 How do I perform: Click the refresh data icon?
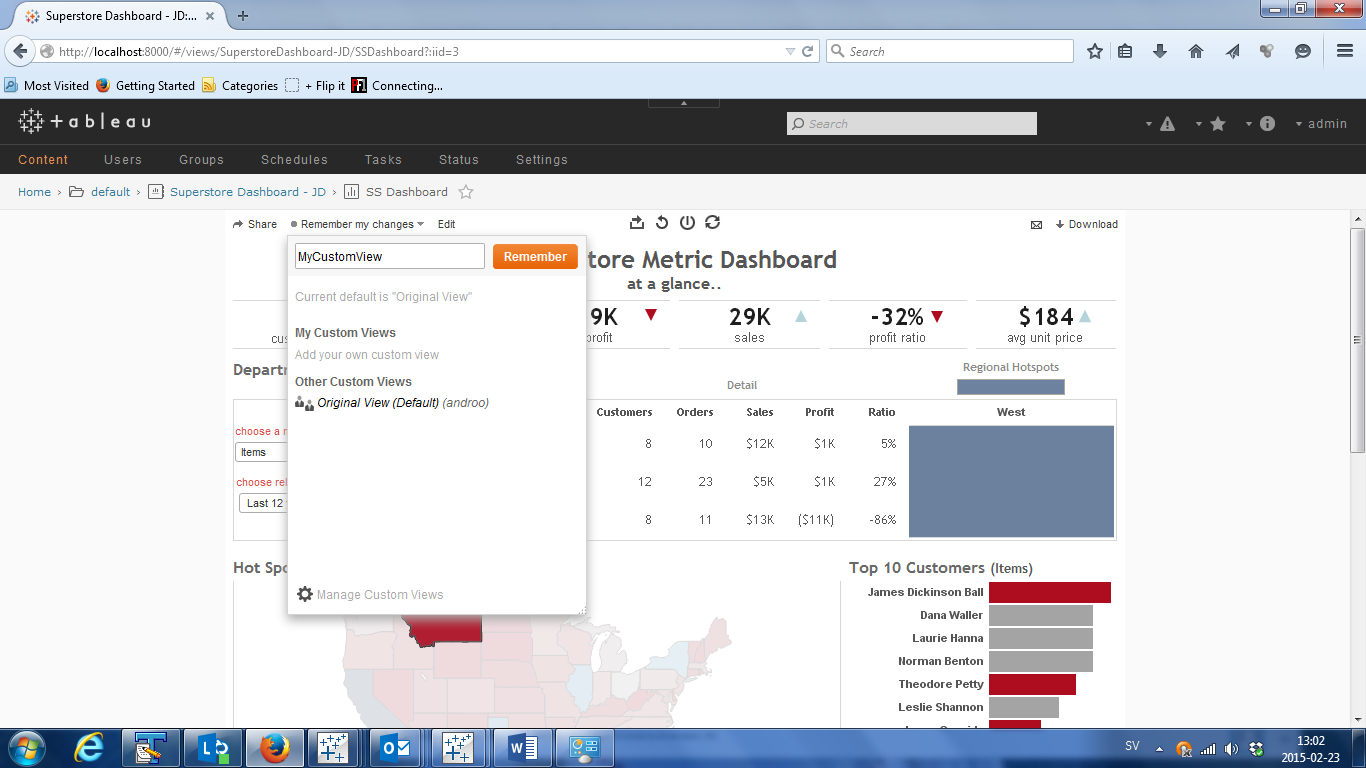click(x=712, y=223)
